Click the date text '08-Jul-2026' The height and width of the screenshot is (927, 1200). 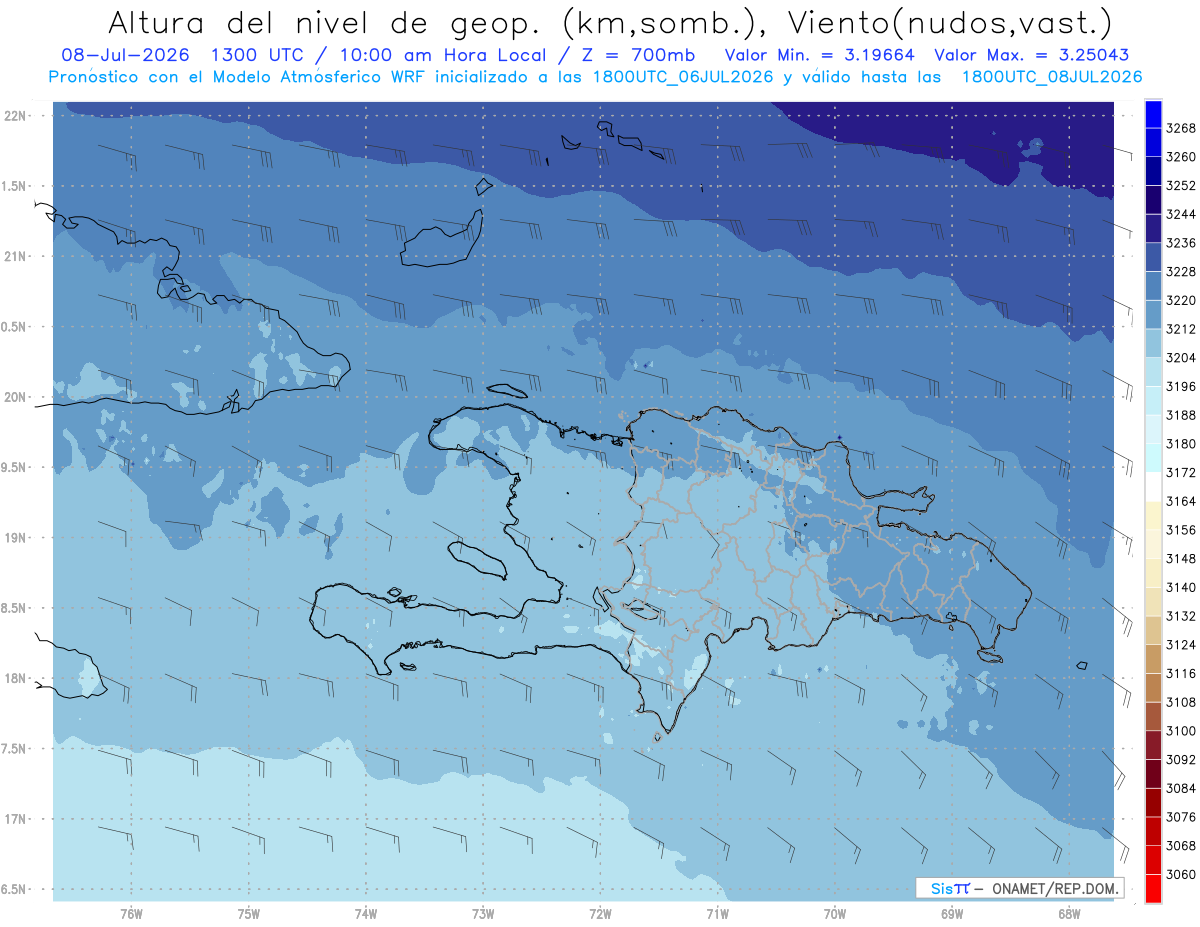coord(126,55)
